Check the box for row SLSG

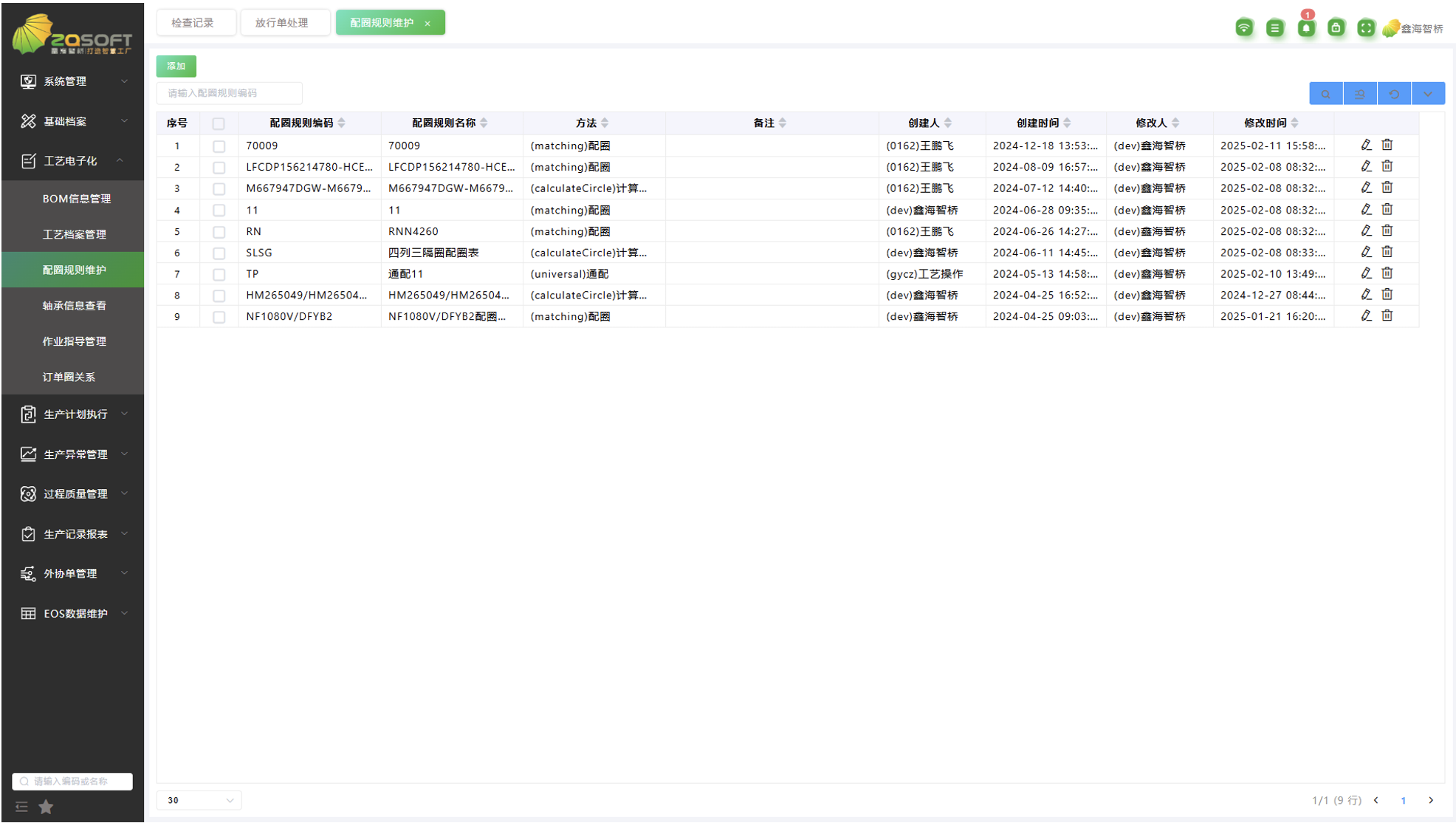[219, 253]
